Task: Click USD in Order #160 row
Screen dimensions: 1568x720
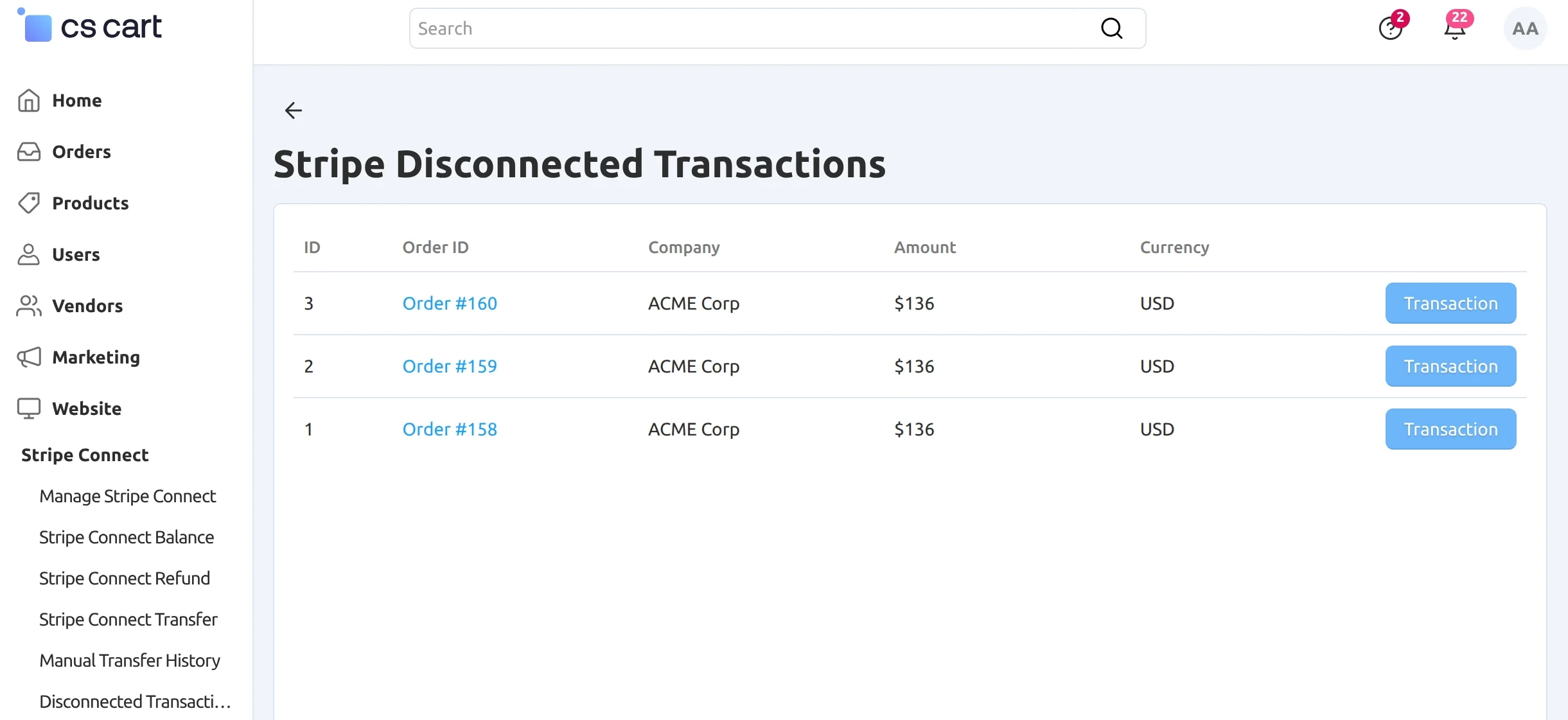Action: [x=1158, y=303]
